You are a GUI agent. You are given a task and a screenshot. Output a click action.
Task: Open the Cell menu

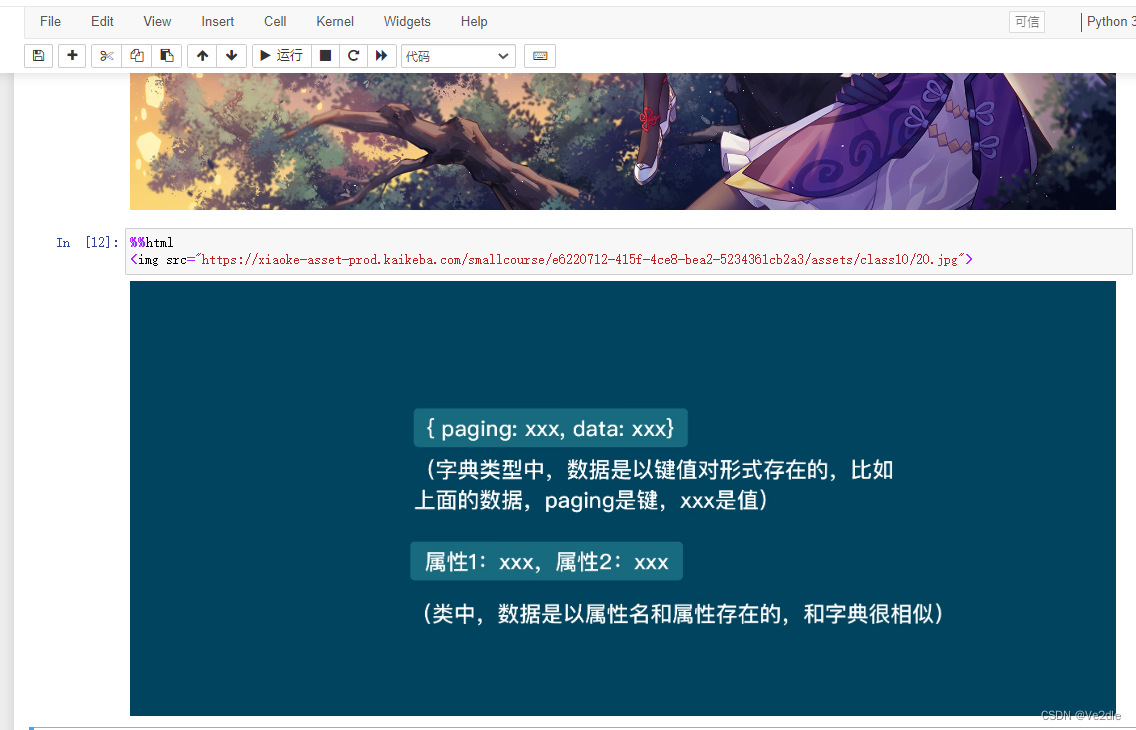tap(275, 21)
